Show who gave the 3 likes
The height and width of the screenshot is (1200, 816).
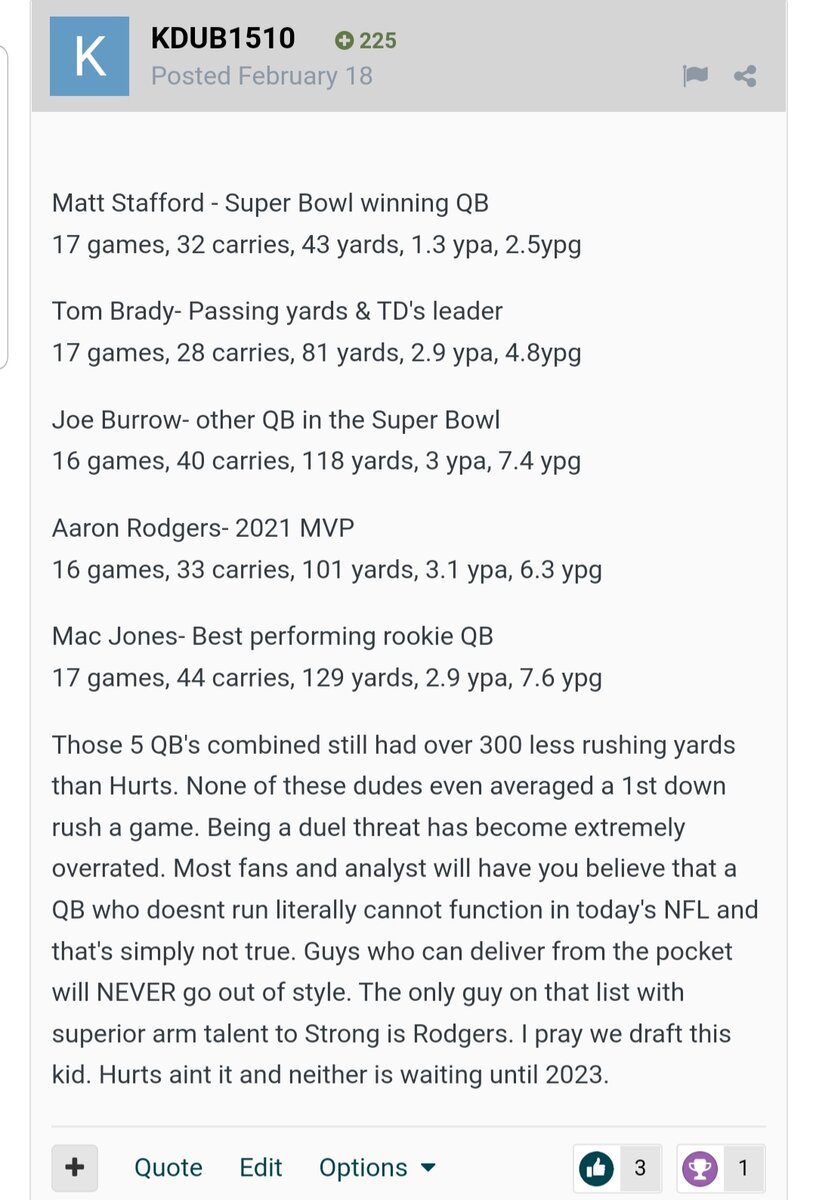640,1167
